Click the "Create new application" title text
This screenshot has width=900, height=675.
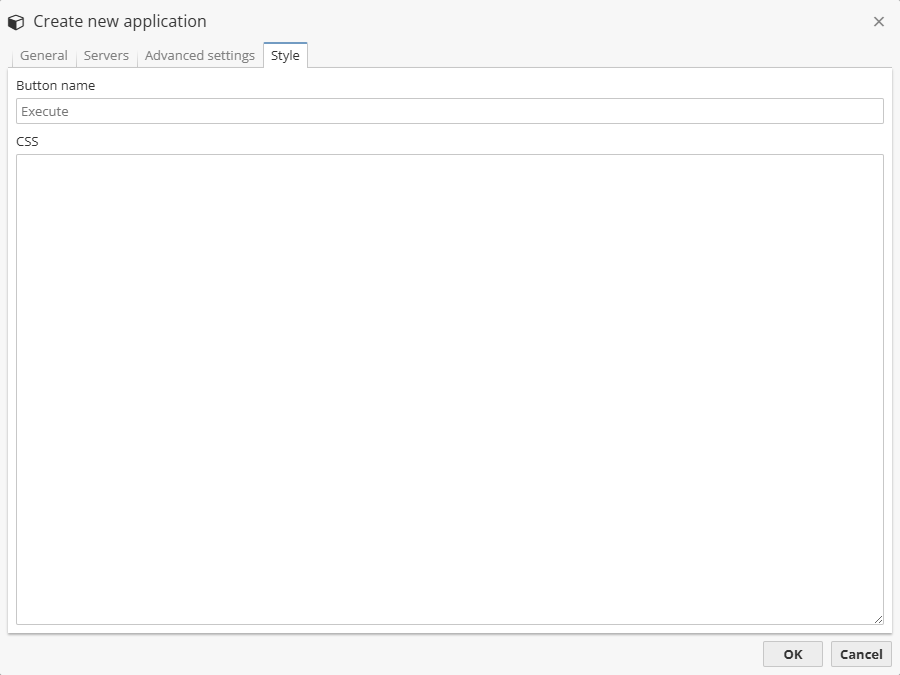[x=120, y=22]
